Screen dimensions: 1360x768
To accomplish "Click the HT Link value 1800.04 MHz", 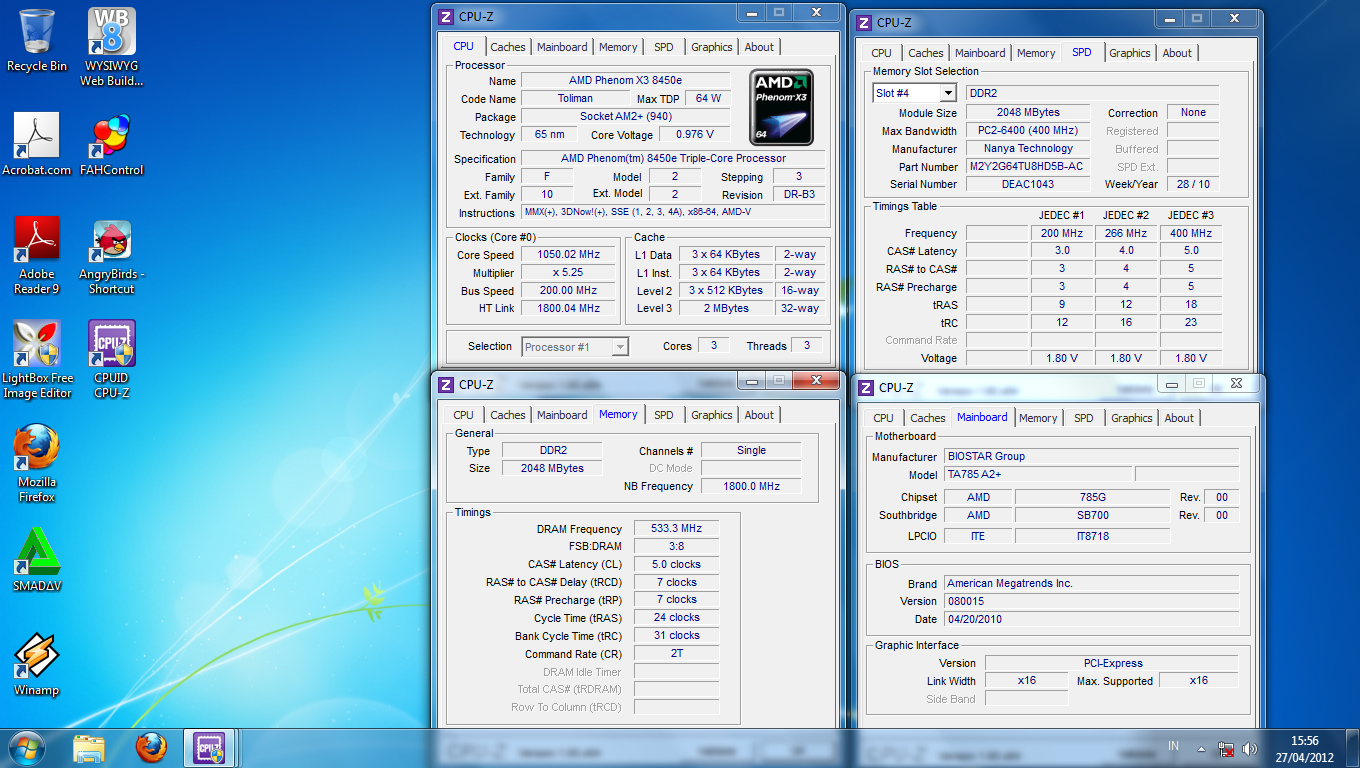I will click(x=570, y=308).
